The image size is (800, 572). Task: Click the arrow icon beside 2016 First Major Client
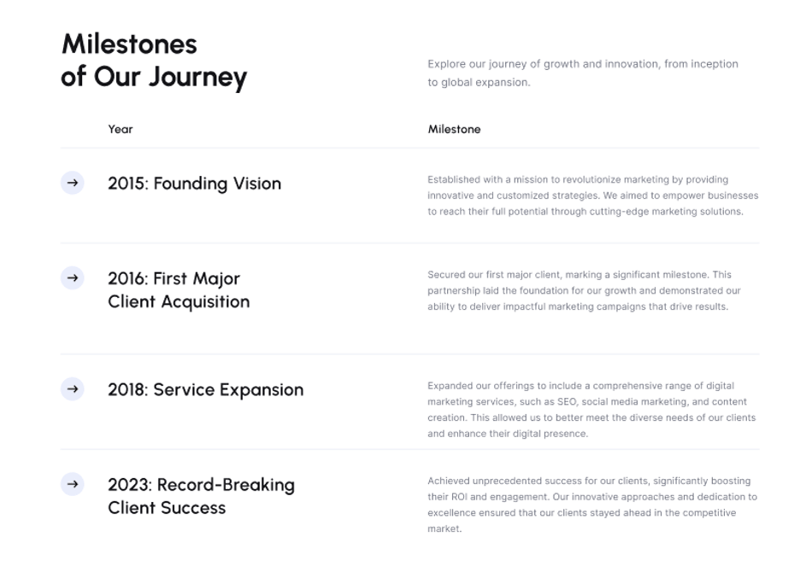pyautogui.click(x=72, y=278)
